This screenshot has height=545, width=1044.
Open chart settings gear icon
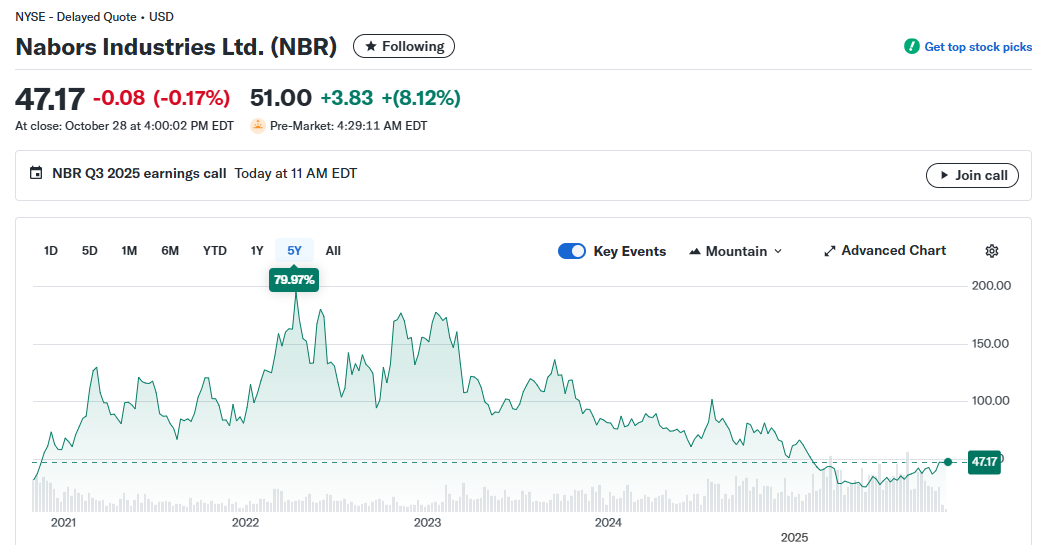[x=992, y=251]
